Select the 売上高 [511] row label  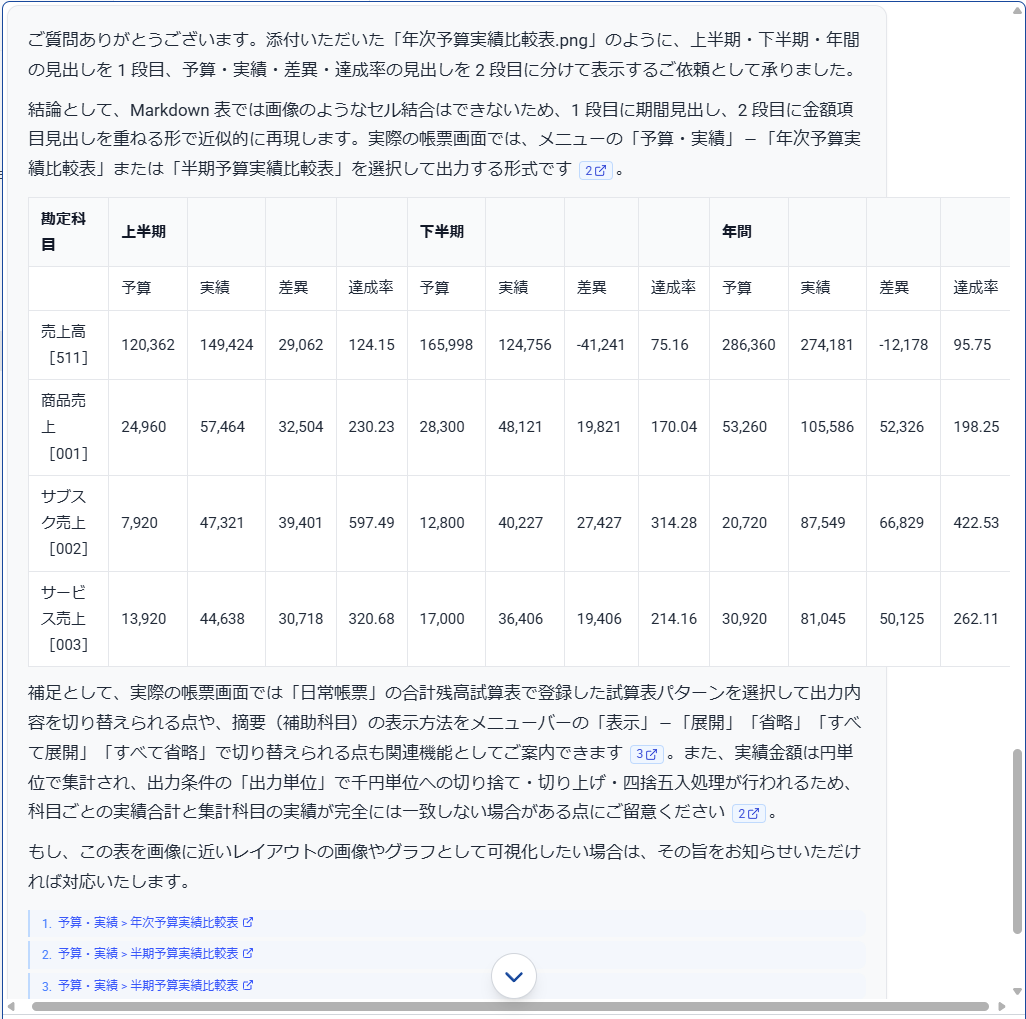[x=69, y=345]
